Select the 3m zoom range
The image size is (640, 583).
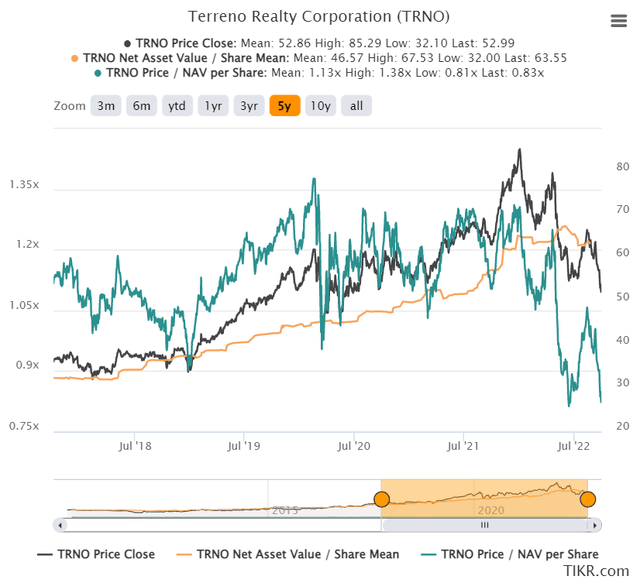(x=105, y=106)
